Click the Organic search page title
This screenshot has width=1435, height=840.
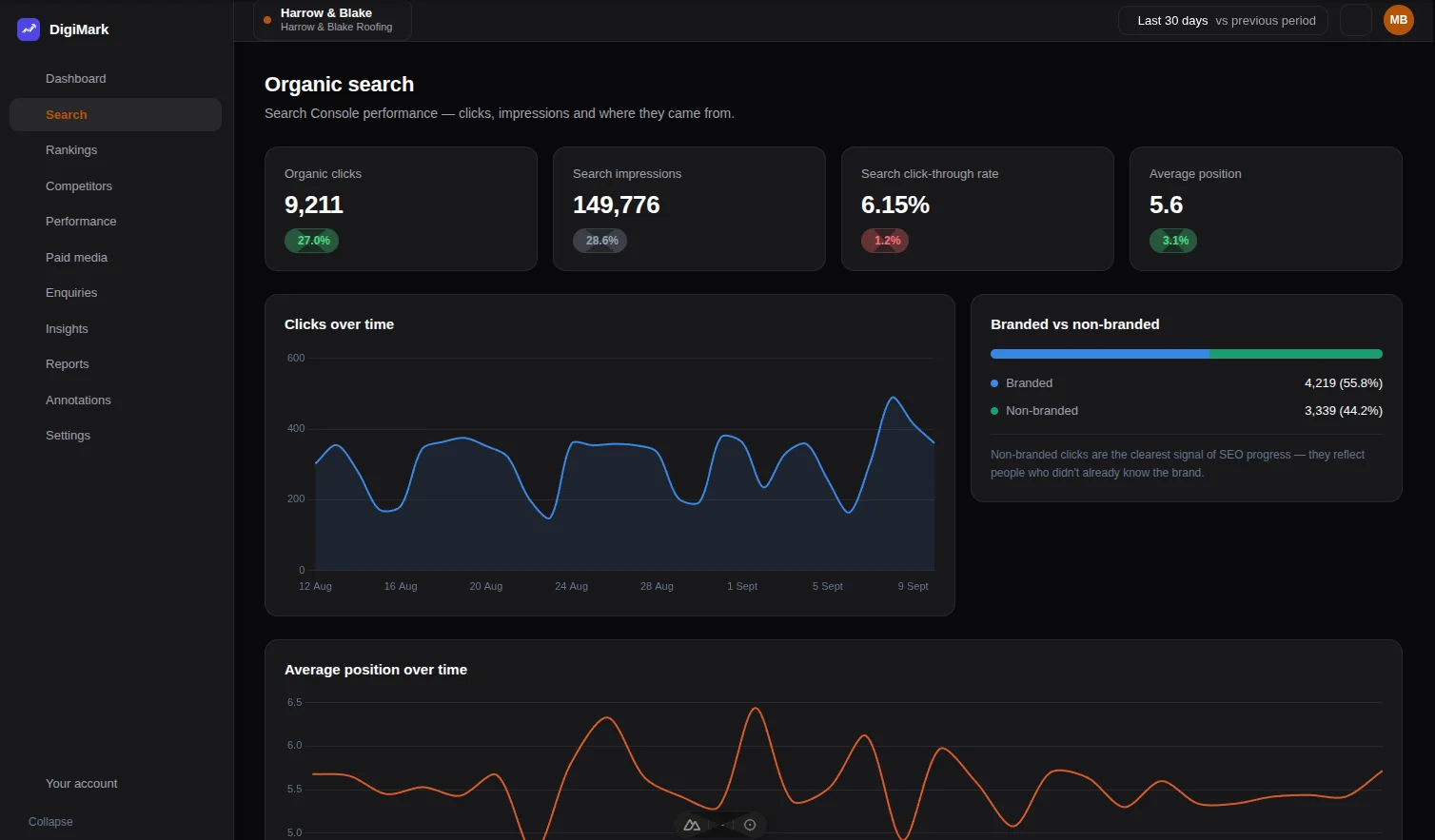click(340, 85)
